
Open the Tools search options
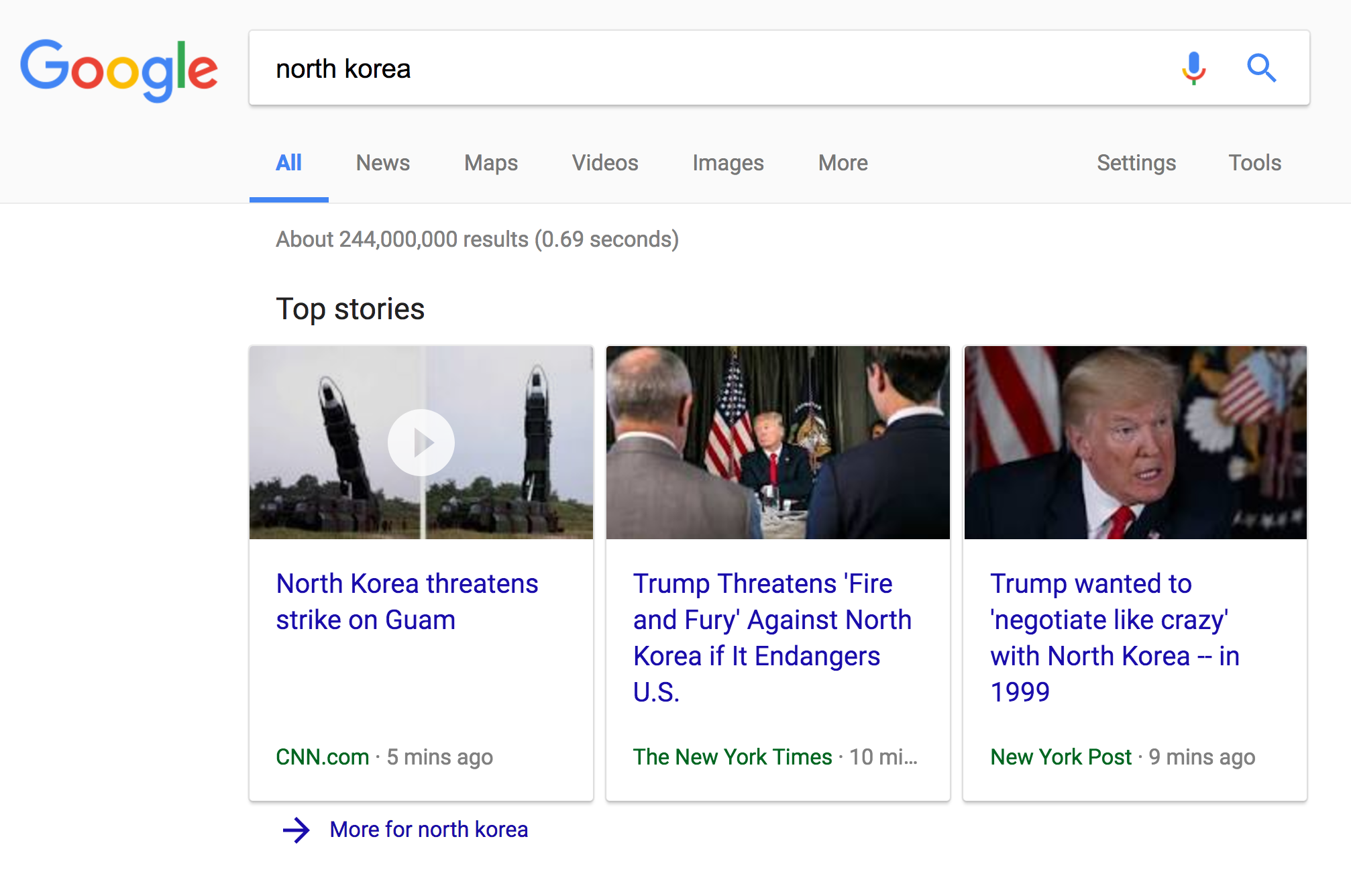(x=1254, y=163)
